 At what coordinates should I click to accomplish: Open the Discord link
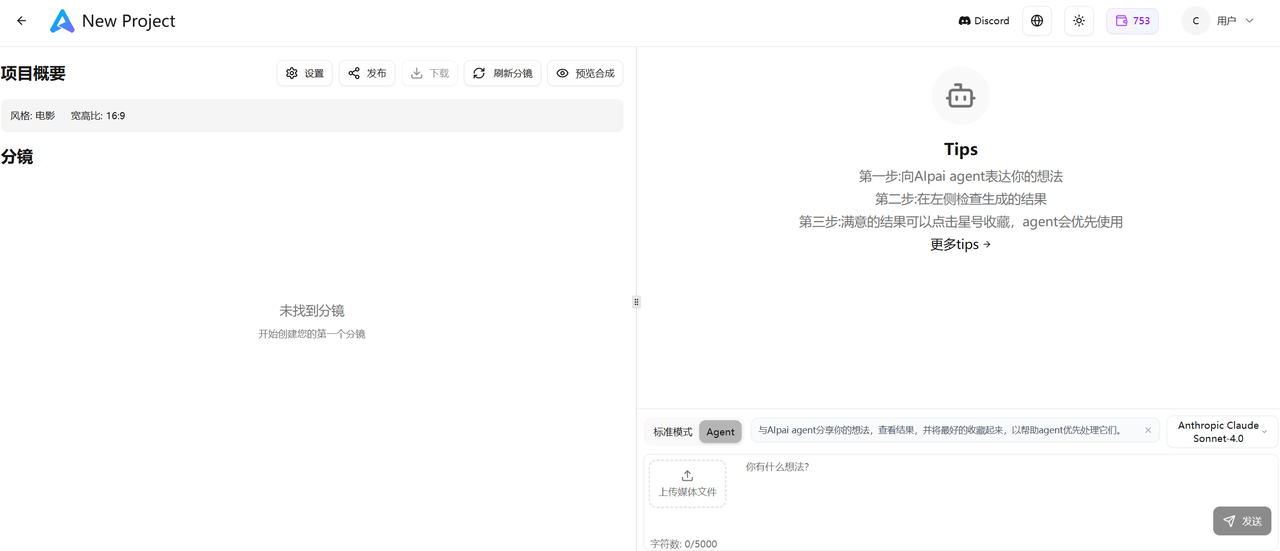click(x=984, y=21)
